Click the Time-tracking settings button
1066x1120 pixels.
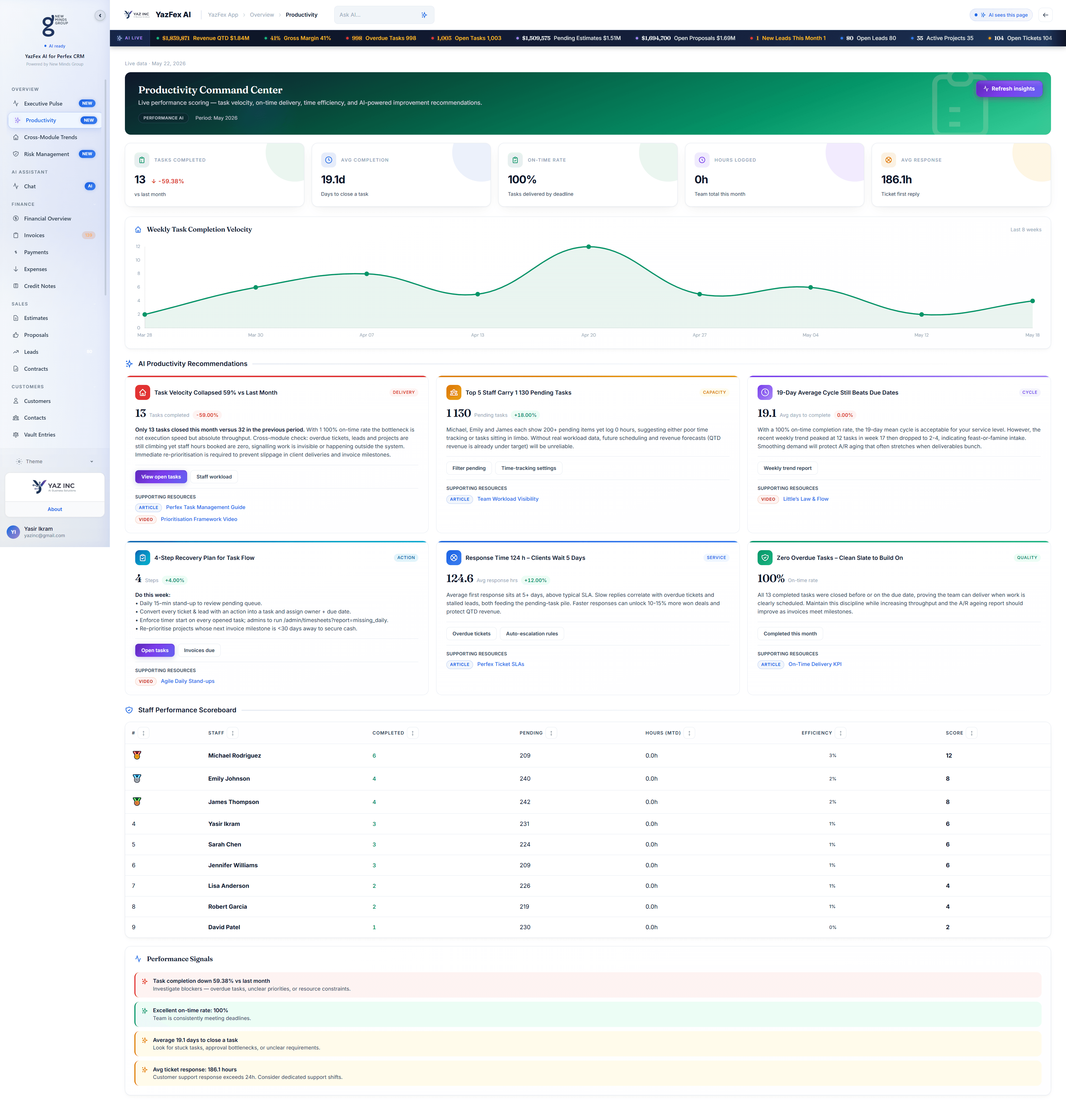click(x=529, y=468)
